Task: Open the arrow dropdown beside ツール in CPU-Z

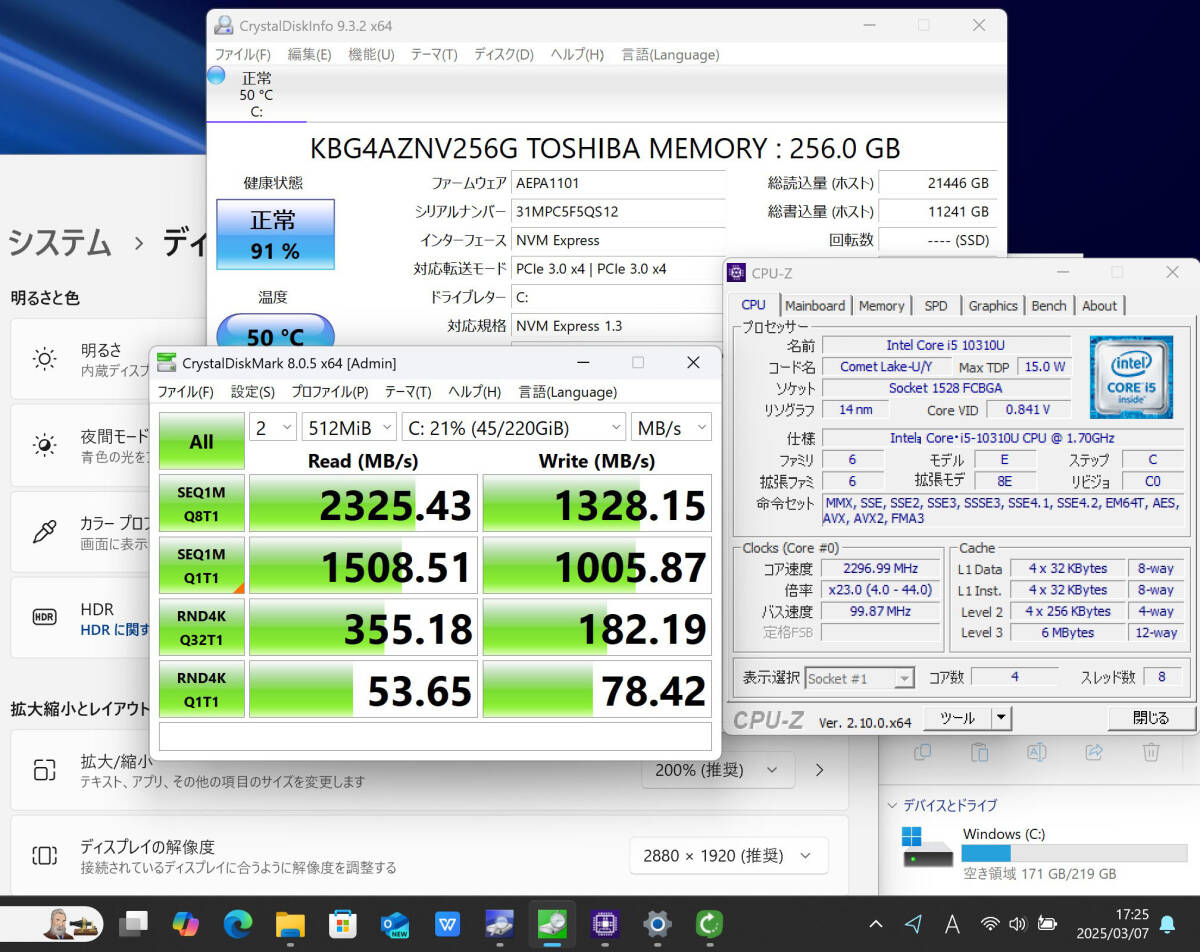Action: pos(1002,718)
